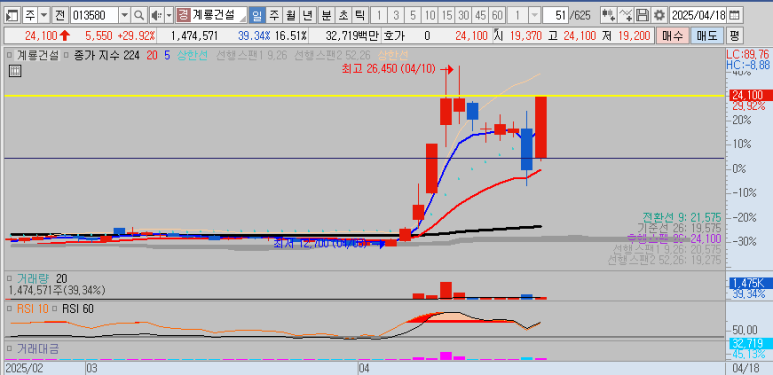
Task: Click the speaker sound icon
Action: pos(156,16)
